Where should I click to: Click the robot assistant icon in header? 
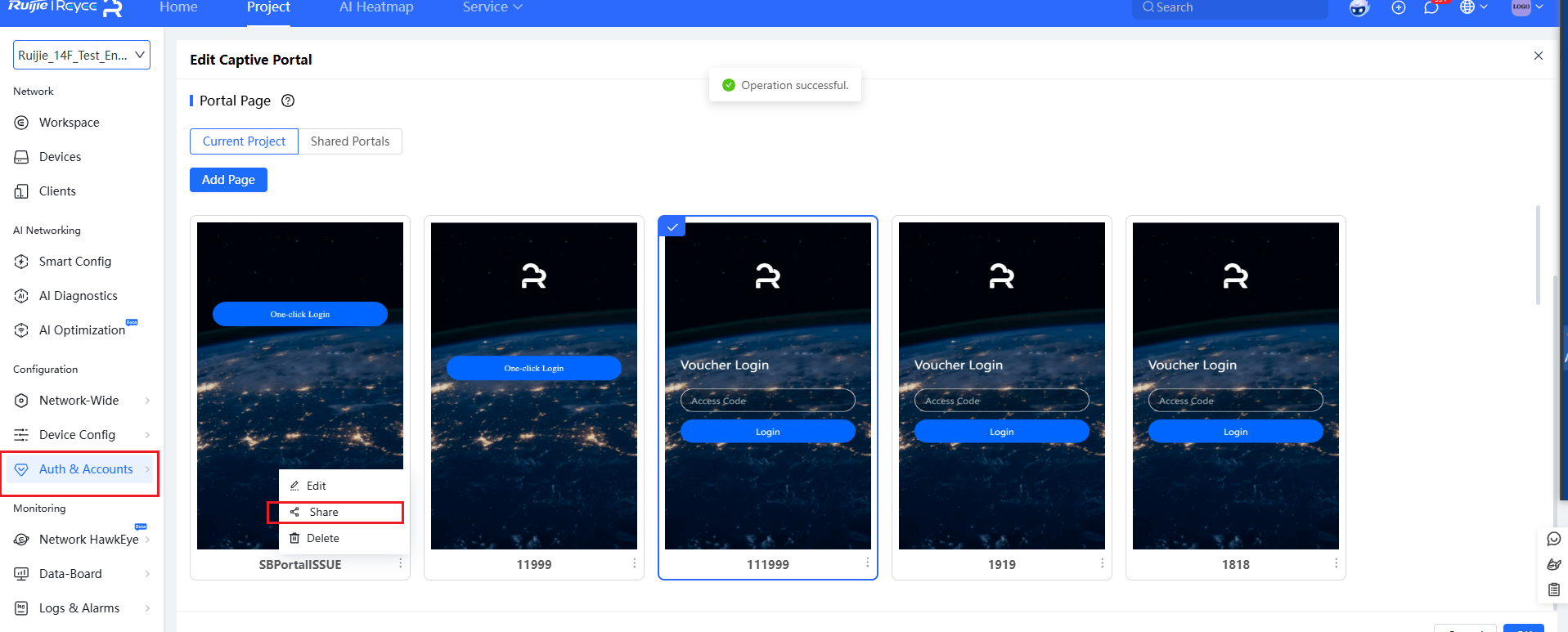[1359, 7]
